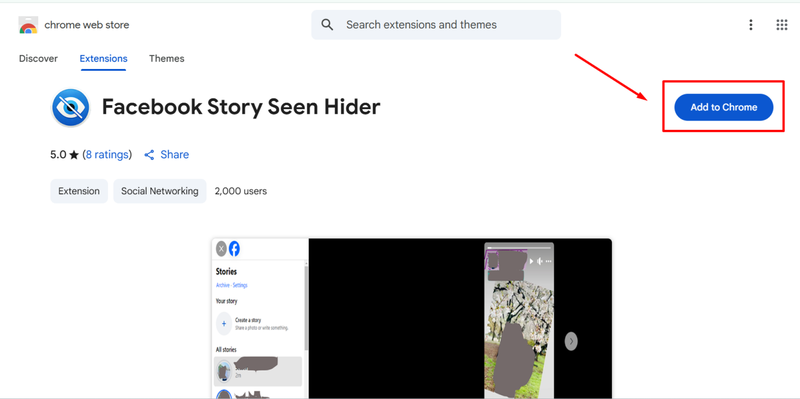800x399 pixels.
Task: Click the Facebook logo in the preview screenshot
Action: (234, 249)
